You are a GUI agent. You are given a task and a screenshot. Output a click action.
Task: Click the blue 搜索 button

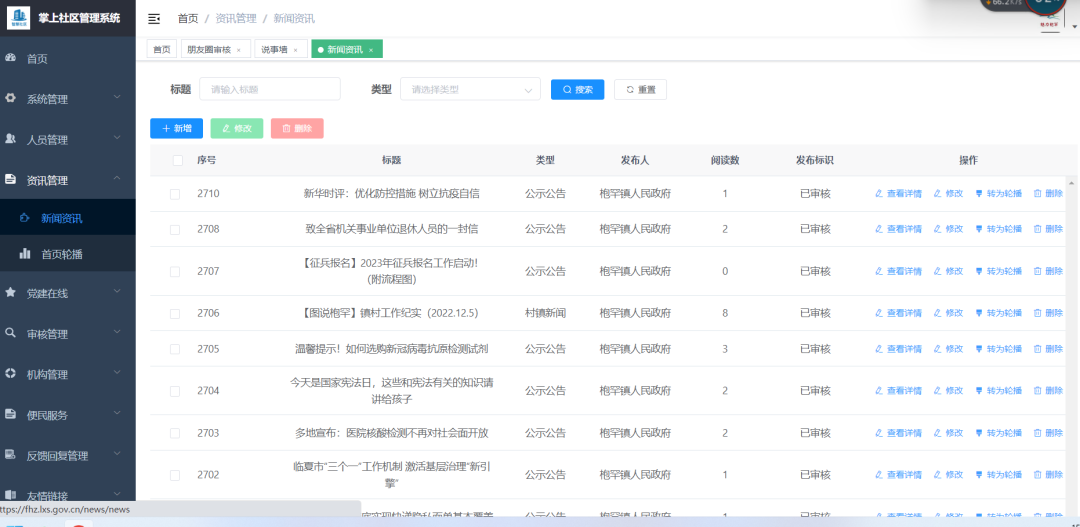[x=577, y=89]
